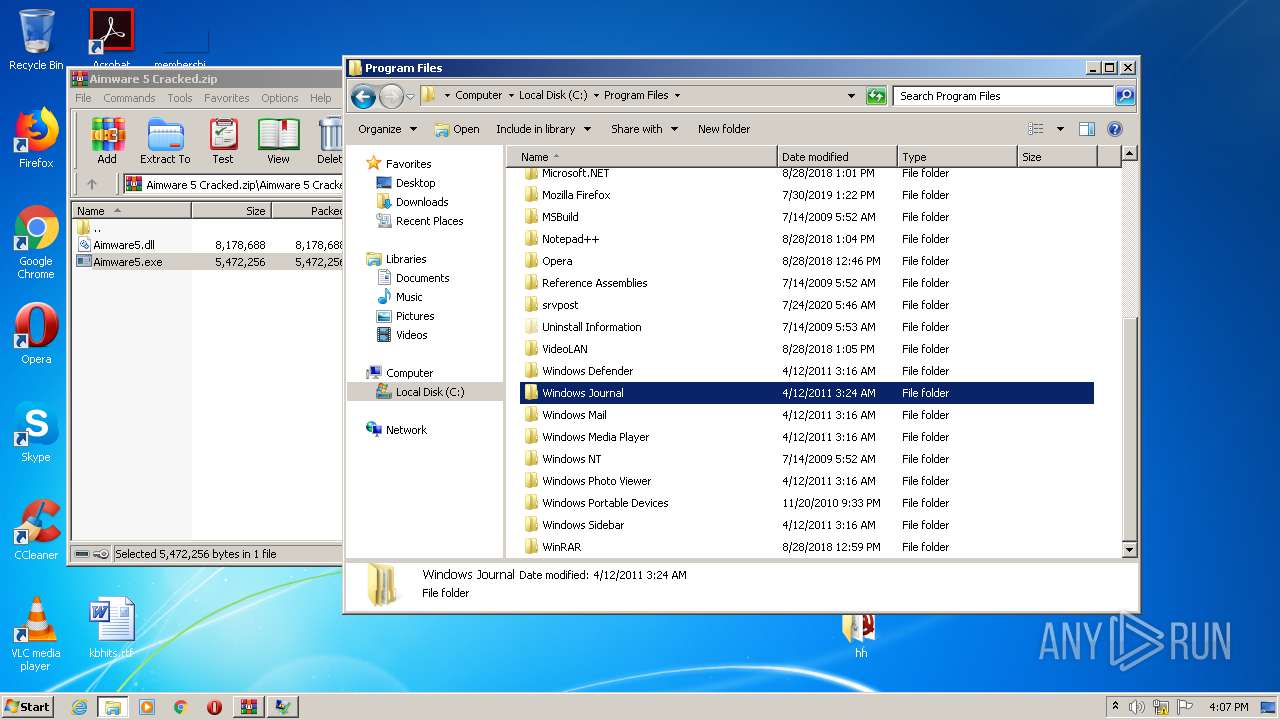Open WinRAR Options menu
The width and height of the screenshot is (1280, 720).
[280, 98]
